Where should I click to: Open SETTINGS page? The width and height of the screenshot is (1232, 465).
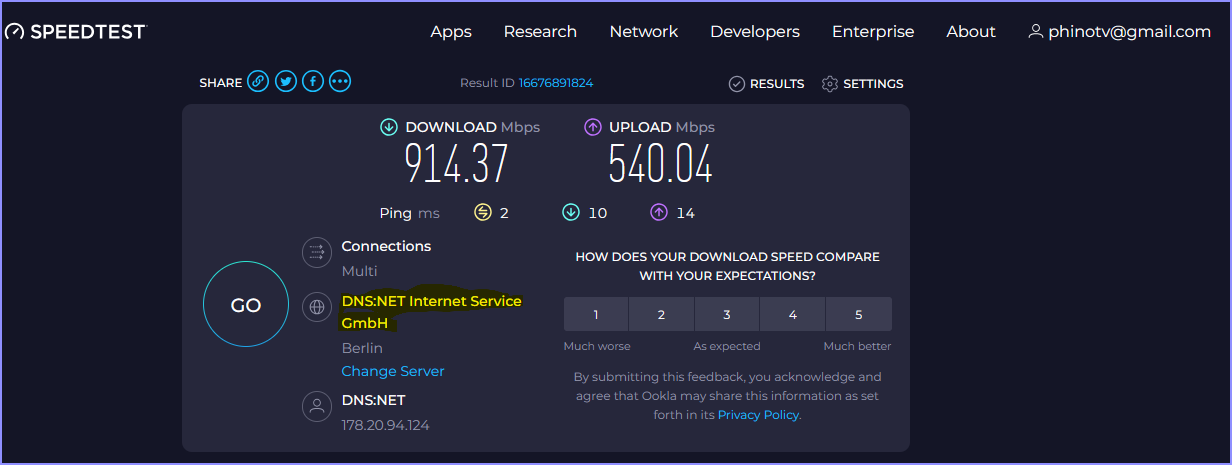(x=862, y=84)
